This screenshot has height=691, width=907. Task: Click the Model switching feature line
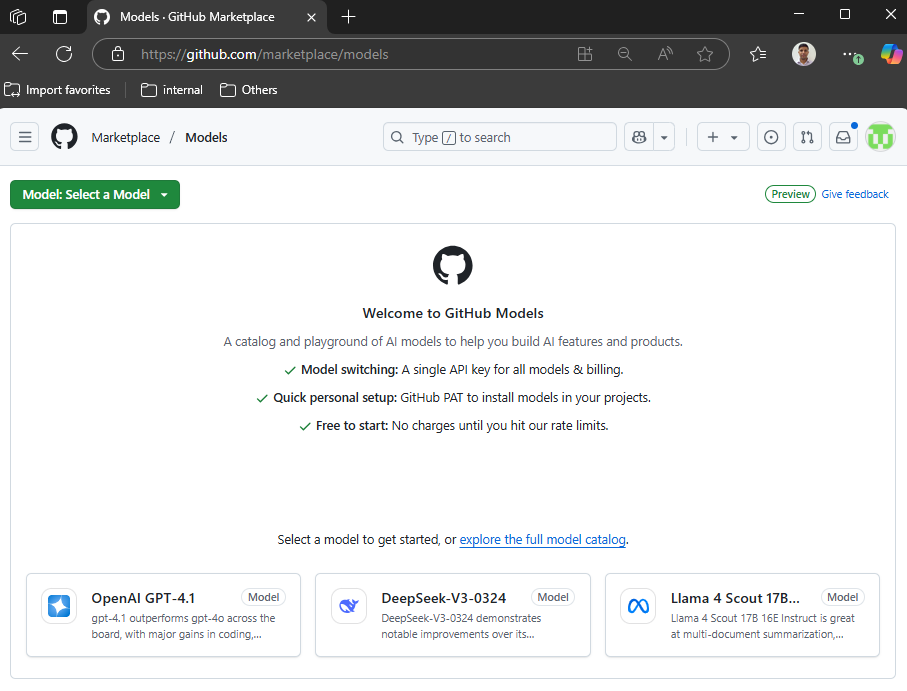(x=454, y=369)
